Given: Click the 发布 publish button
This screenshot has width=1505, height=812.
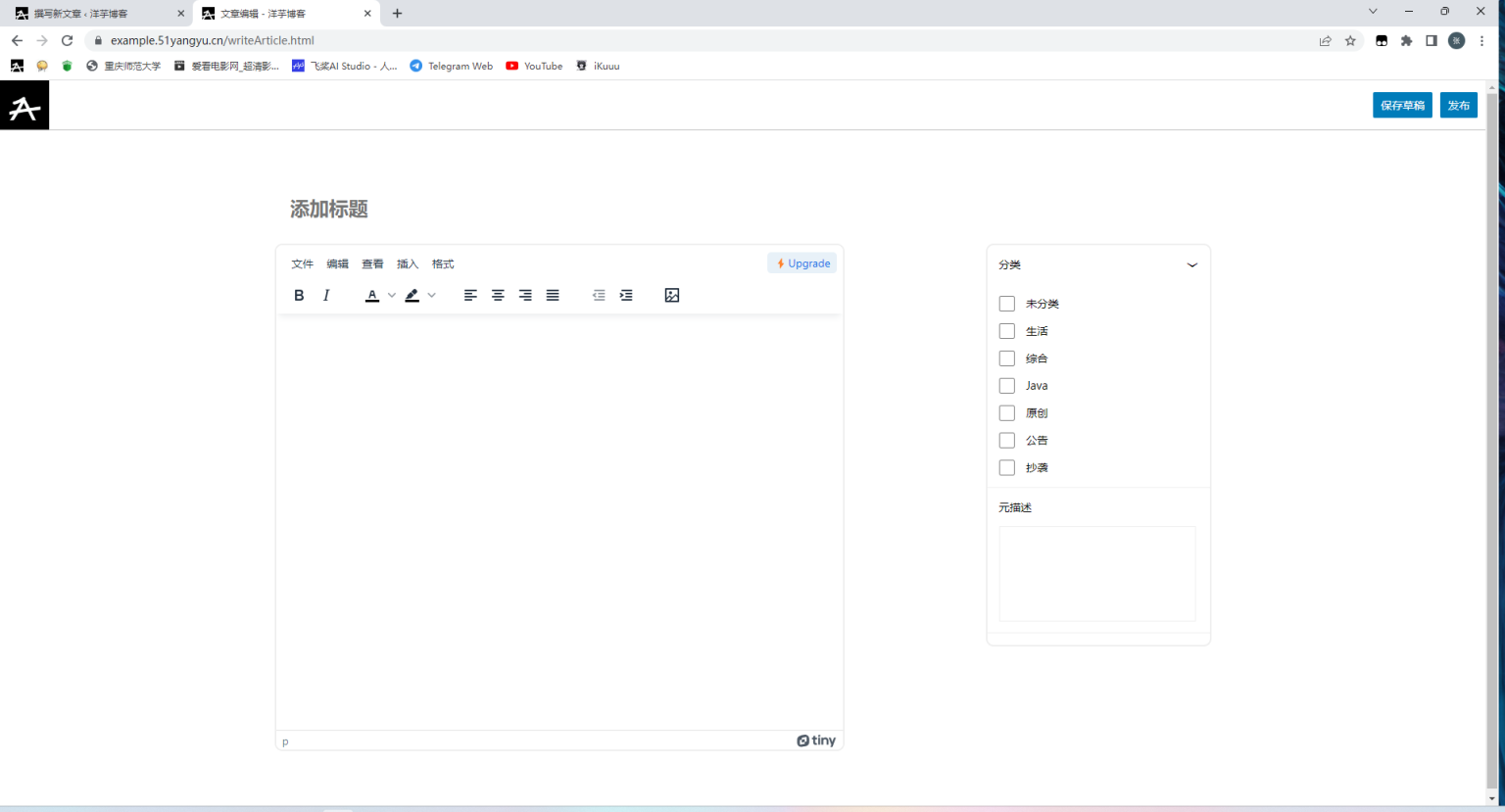Looking at the screenshot, I should coord(1458,105).
